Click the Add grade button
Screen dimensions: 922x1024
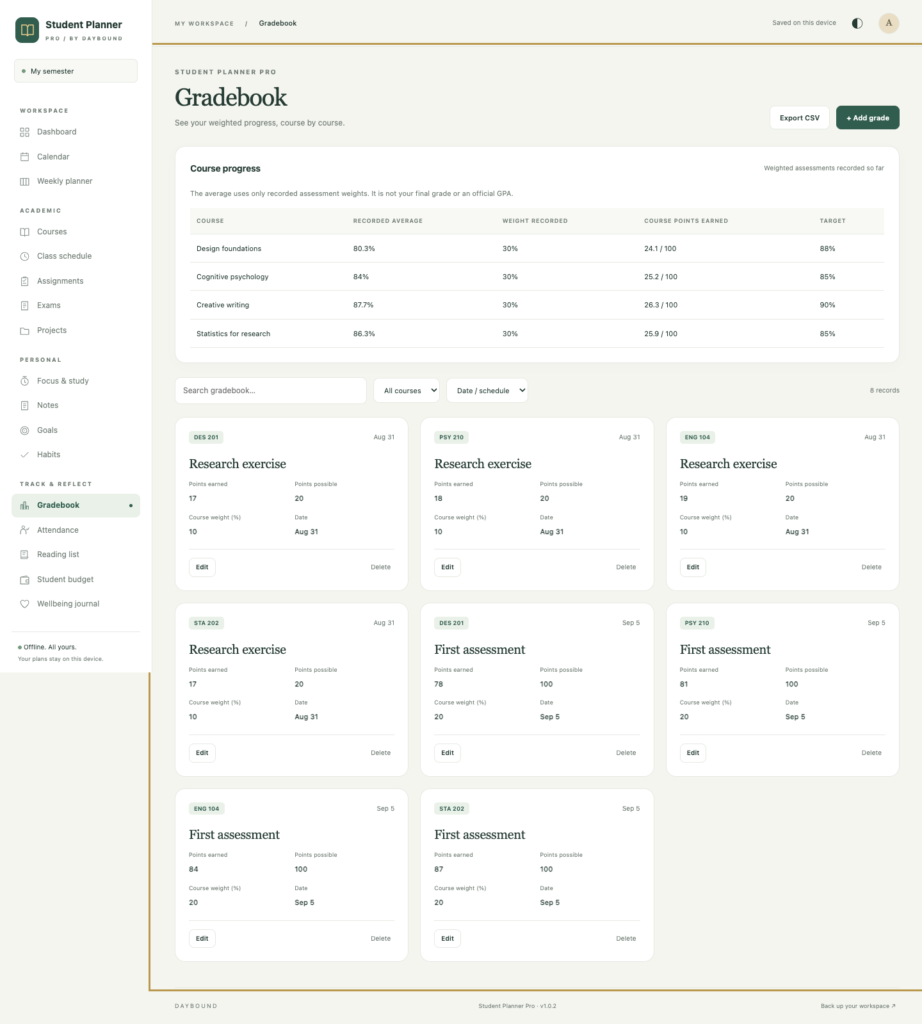click(x=868, y=118)
